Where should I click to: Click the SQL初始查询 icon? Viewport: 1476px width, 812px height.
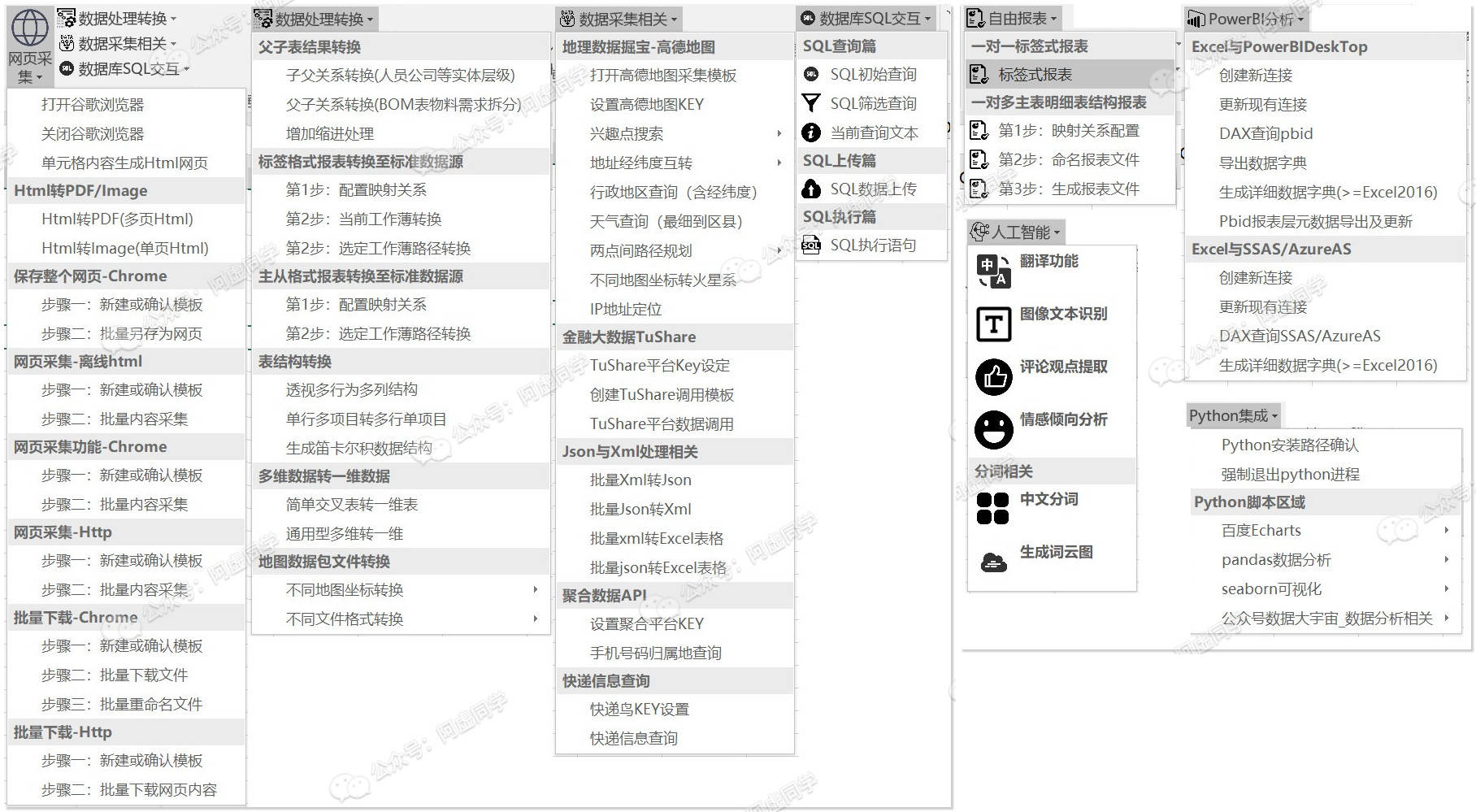click(x=810, y=75)
